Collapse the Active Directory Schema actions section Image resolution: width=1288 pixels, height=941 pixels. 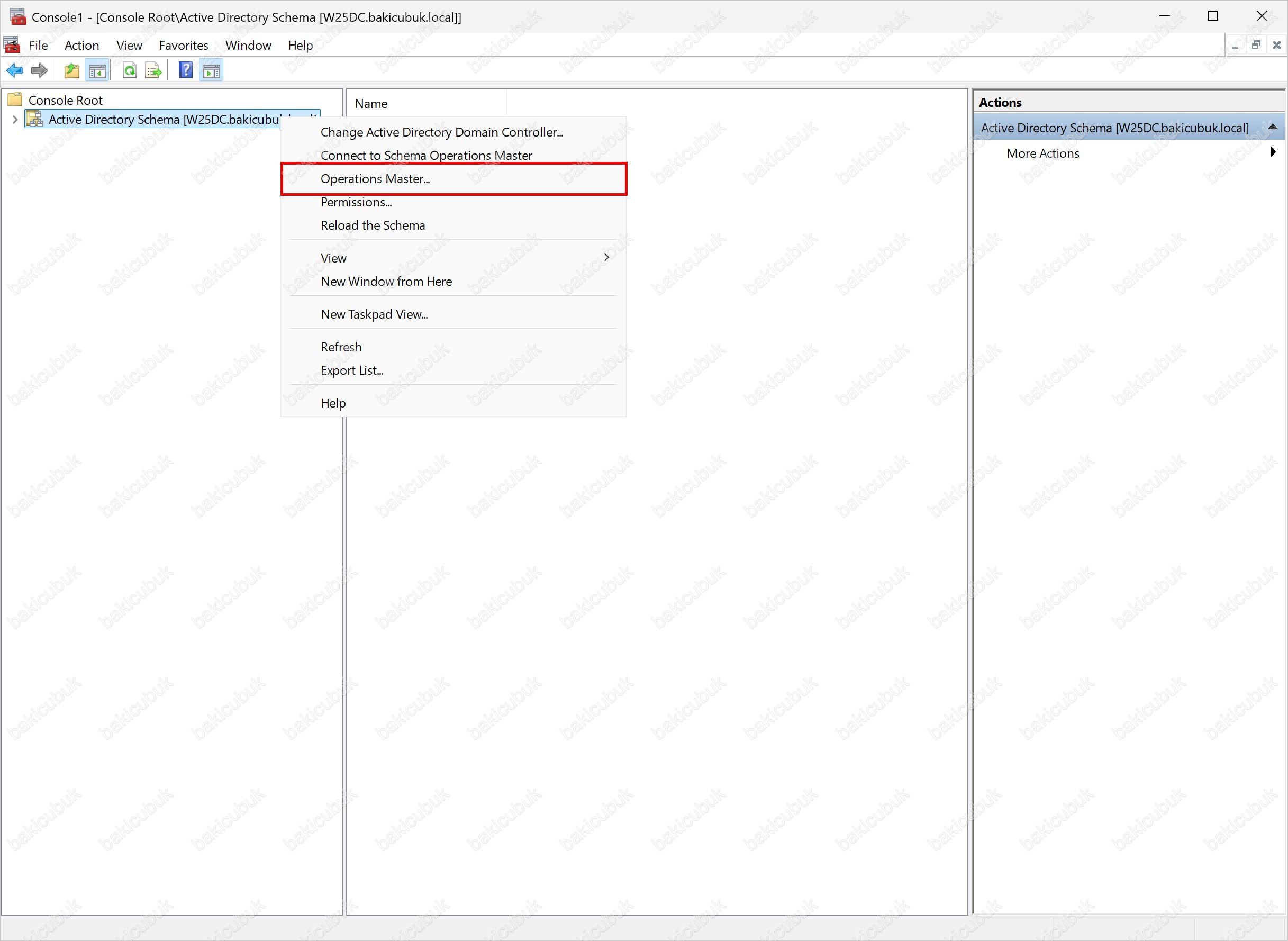tap(1273, 127)
